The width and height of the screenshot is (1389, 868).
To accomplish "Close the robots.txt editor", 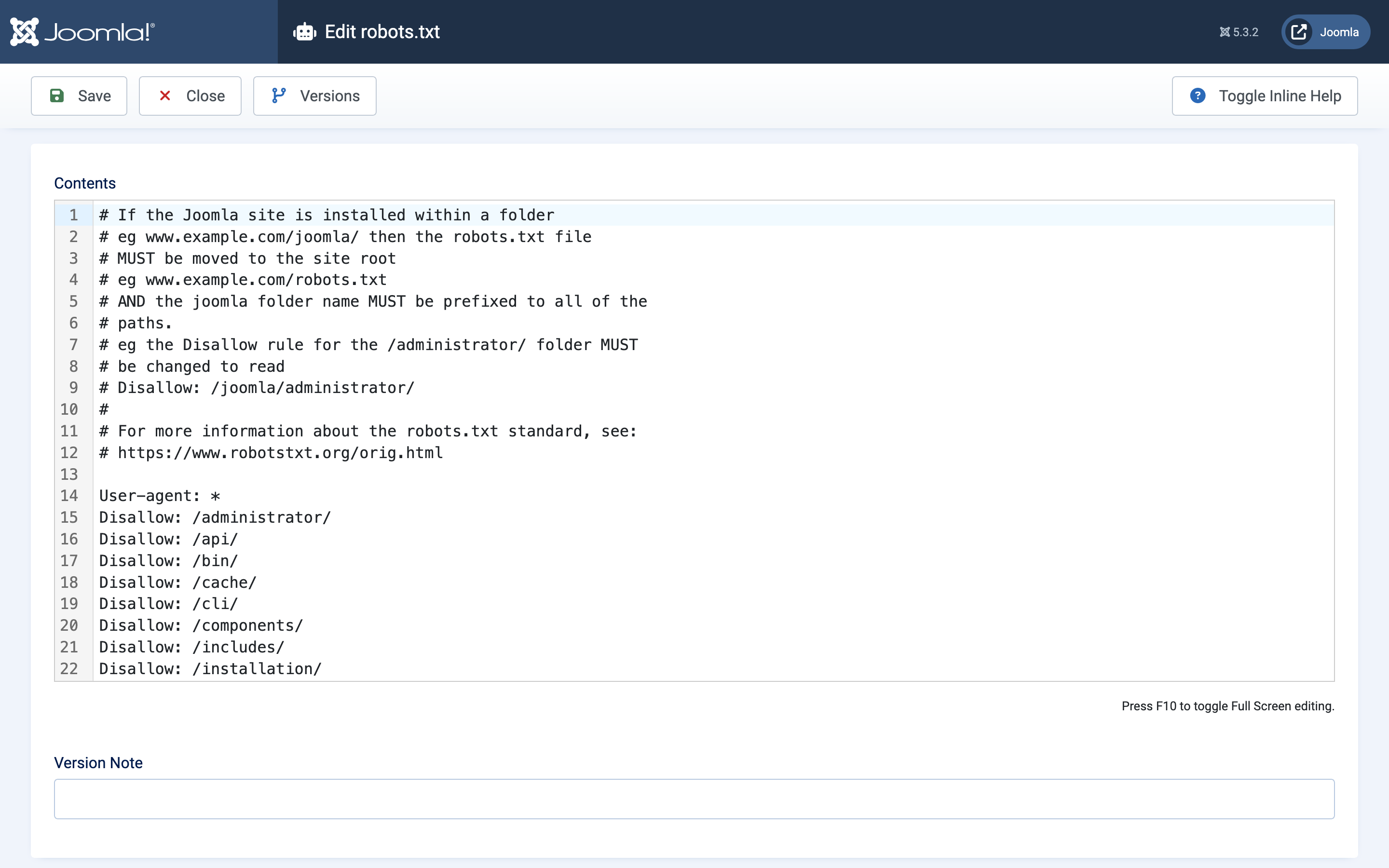I will 190,96.
